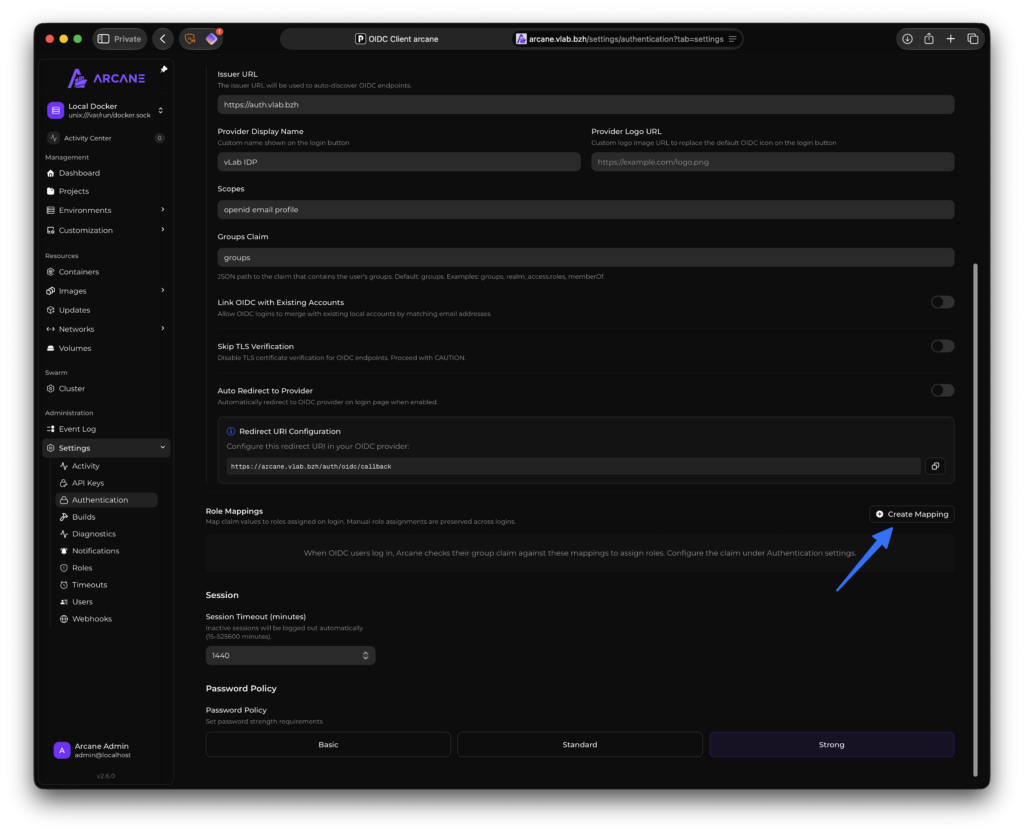
Task: Open Roles settings
Action: pyautogui.click(x=82, y=568)
